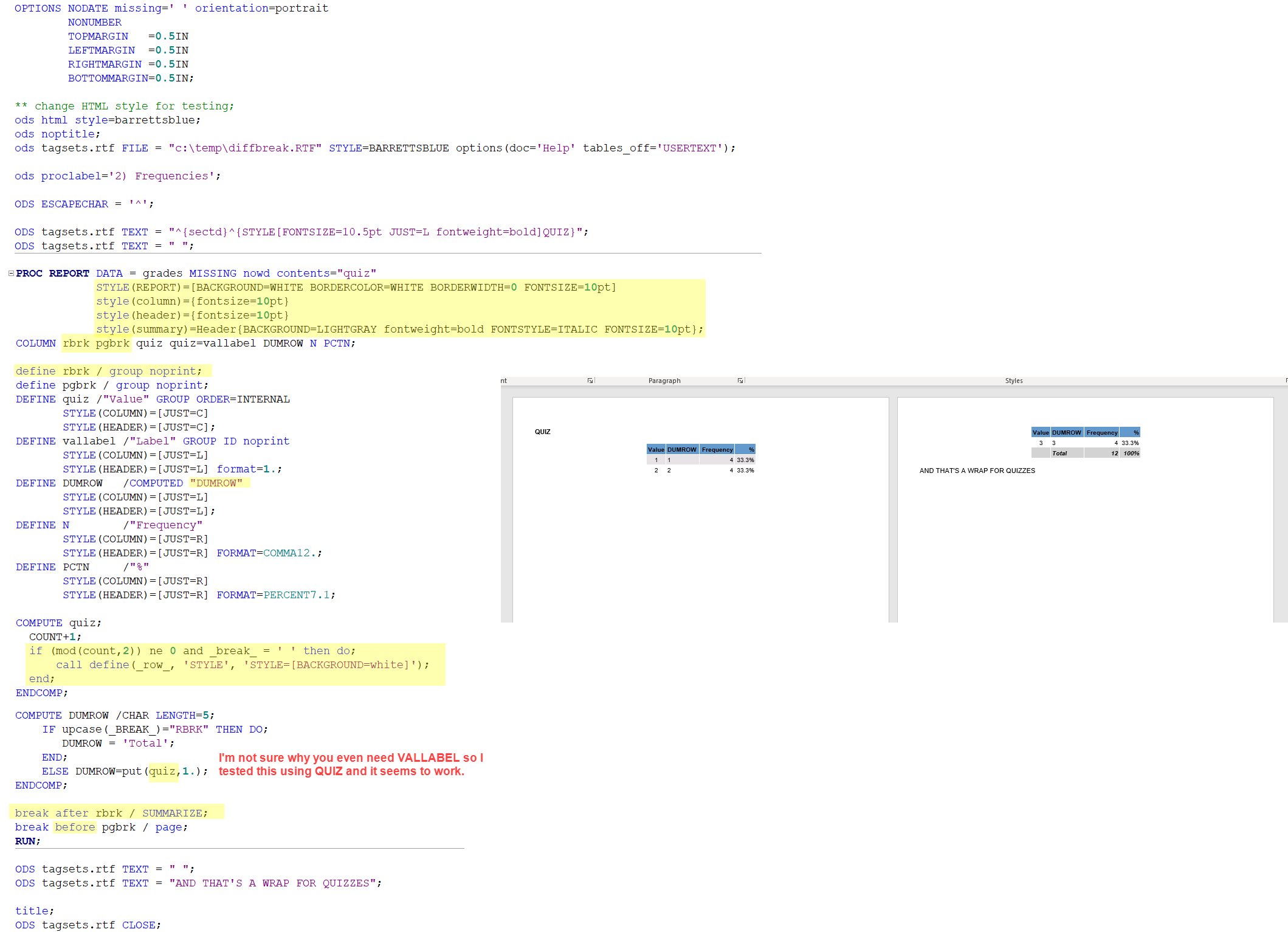
Task: Click the RUN statement in the code
Action: pos(26,841)
